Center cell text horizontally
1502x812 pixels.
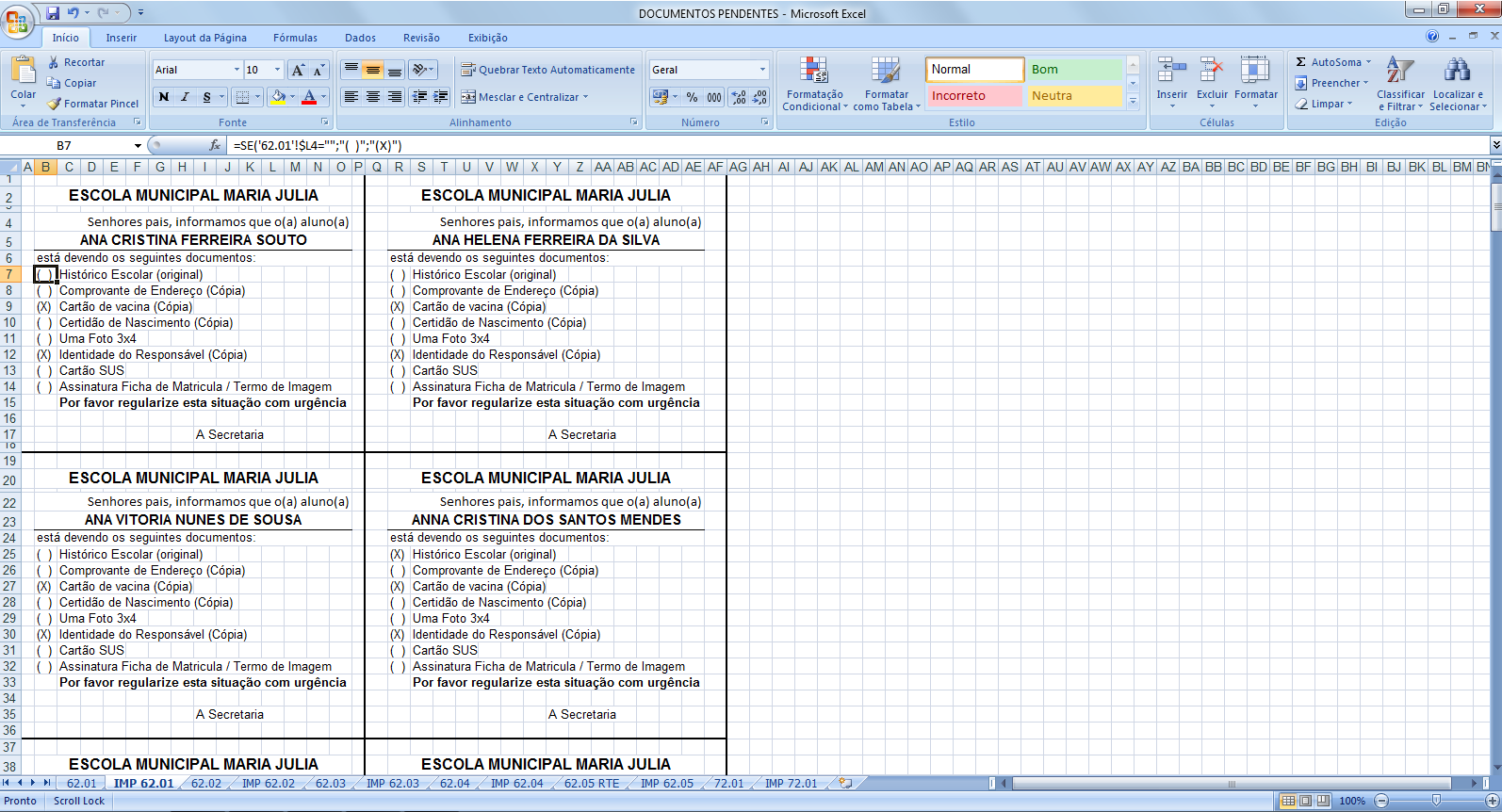pyautogui.click(x=373, y=97)
